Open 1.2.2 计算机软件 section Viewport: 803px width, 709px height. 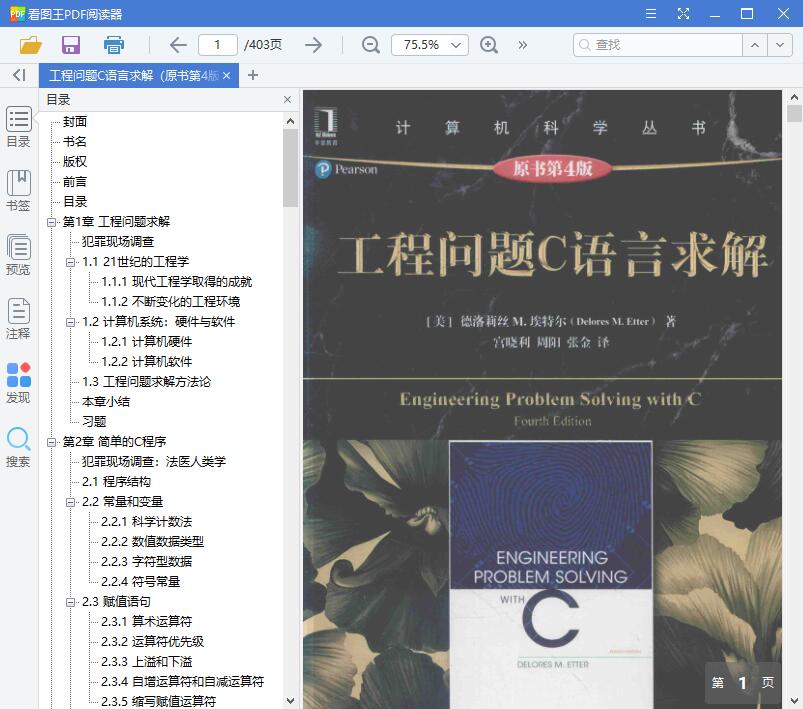[146, 362]
